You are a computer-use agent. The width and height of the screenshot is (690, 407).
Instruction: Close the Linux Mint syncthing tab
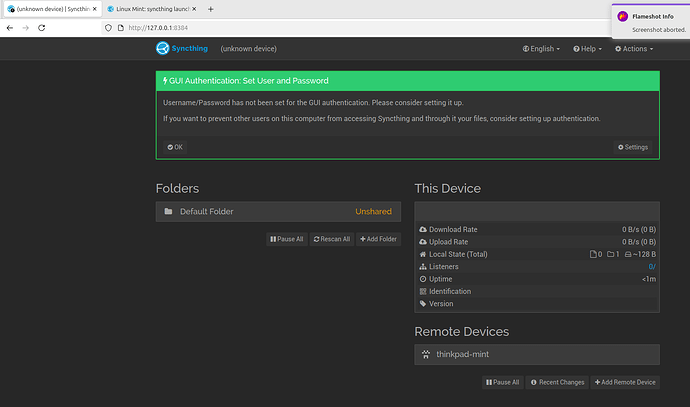point(194,9)
